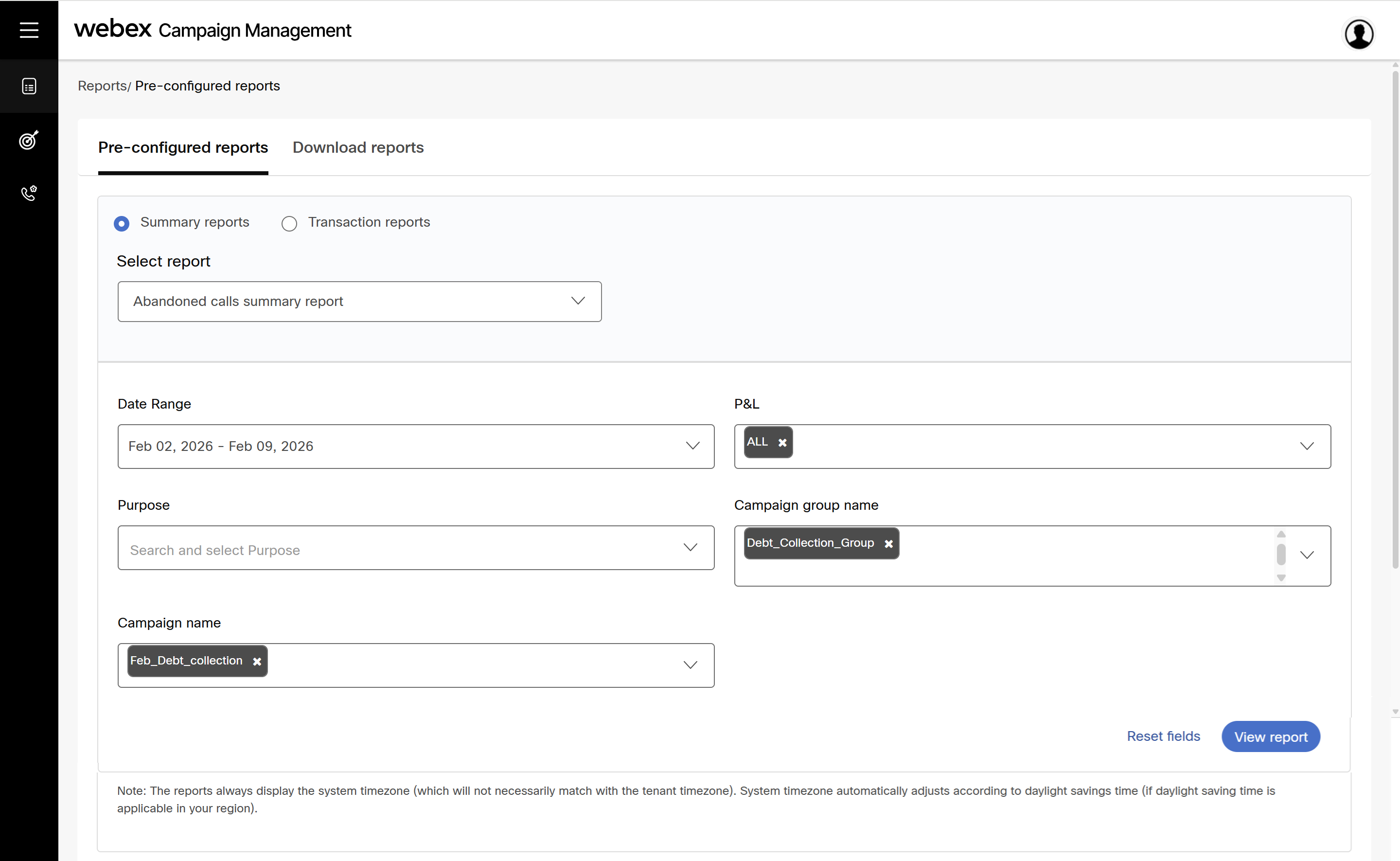
Task: Remove the Debt_Collection_Group tag
Action: coord(888,544)
